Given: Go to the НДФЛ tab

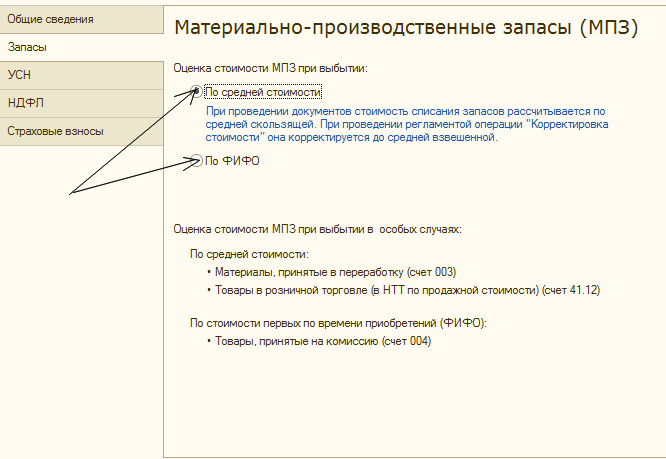Looking at the screenshot, I should pos(26,103).
